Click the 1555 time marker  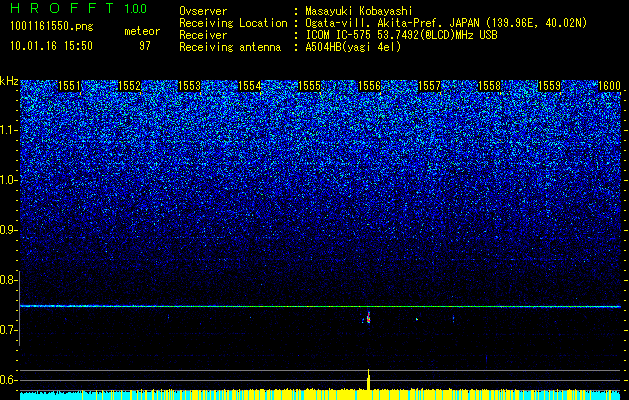point(310,86)
